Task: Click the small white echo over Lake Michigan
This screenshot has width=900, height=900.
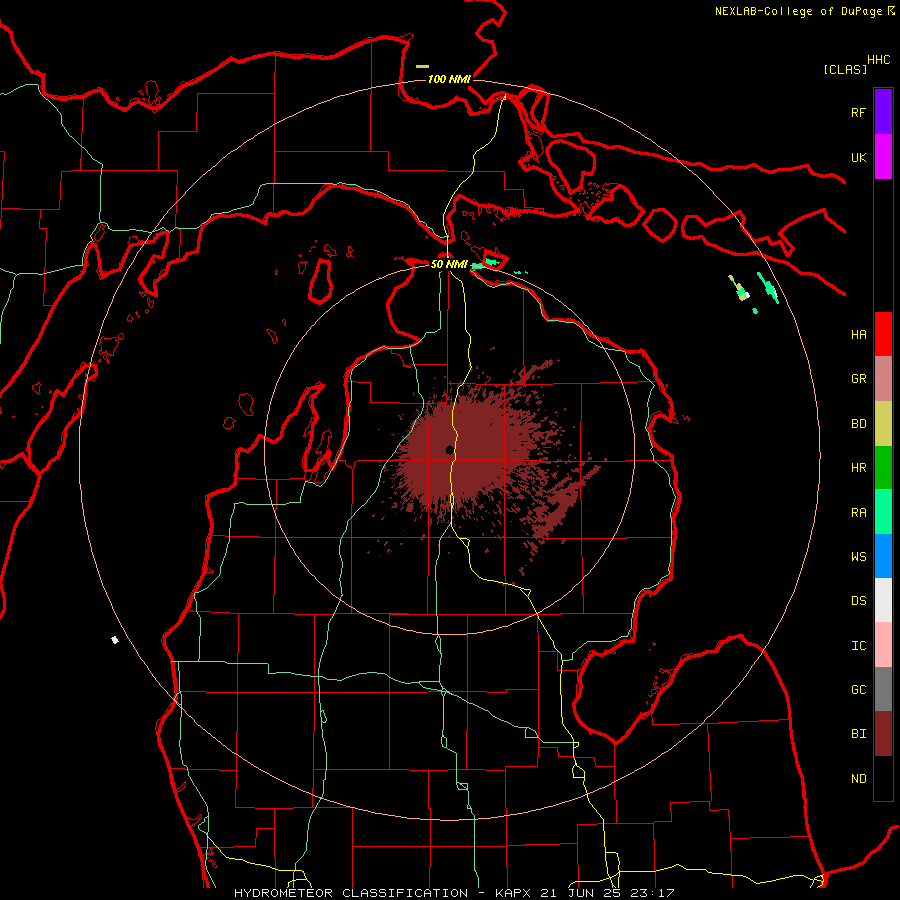Action: click(x=115, y=639)
